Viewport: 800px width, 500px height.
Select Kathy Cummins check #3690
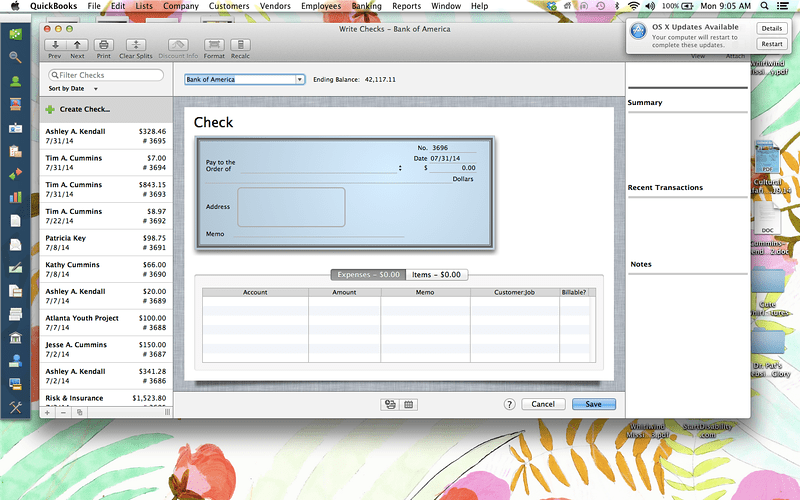106,269
